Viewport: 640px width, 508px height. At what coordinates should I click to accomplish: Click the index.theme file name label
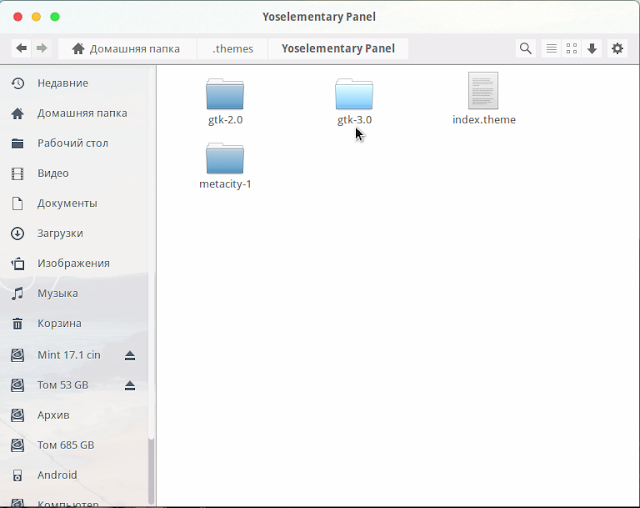click(484, 120)
